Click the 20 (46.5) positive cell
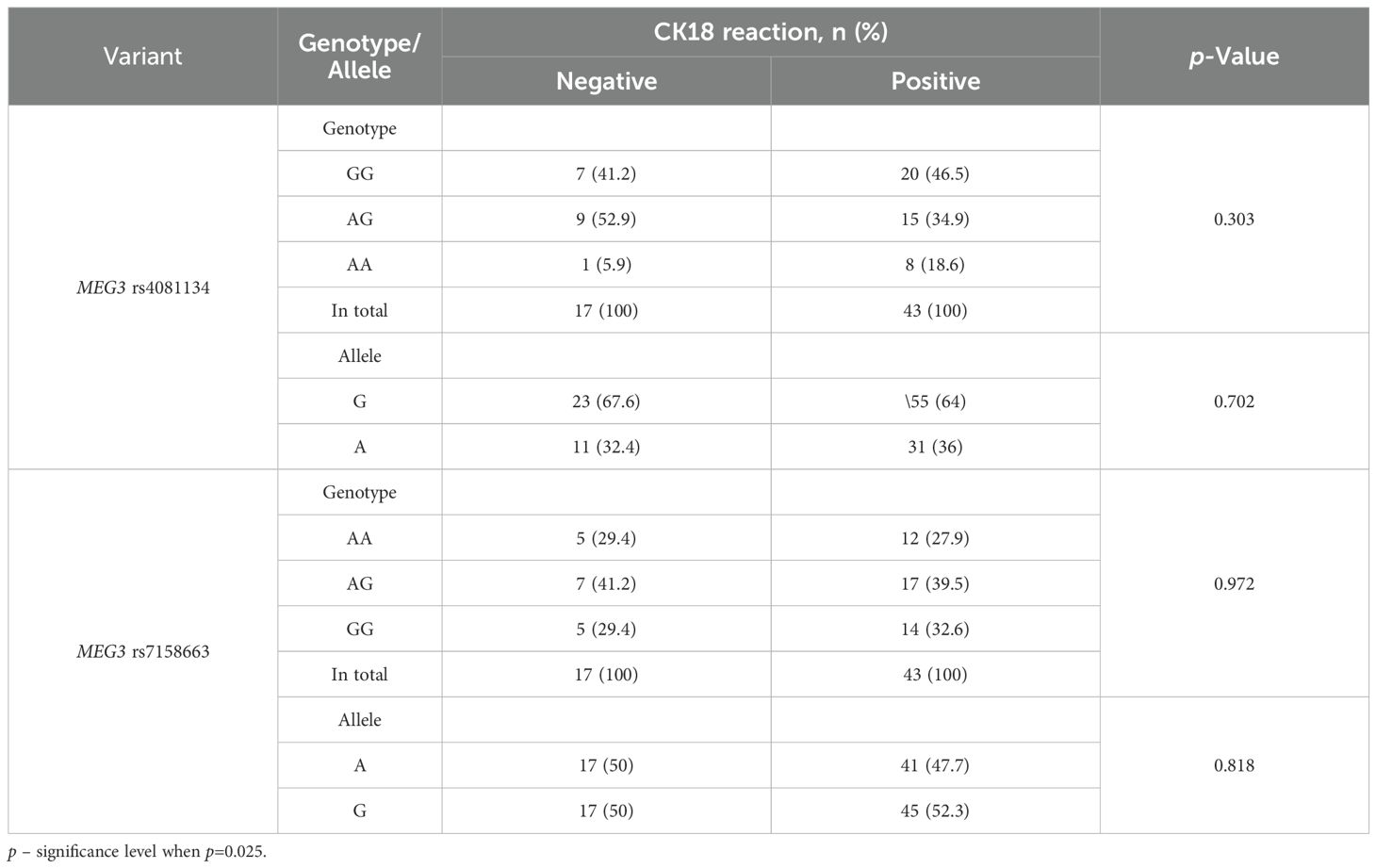The width and height of the screenshot is (1376, 868). click(935, 173)
